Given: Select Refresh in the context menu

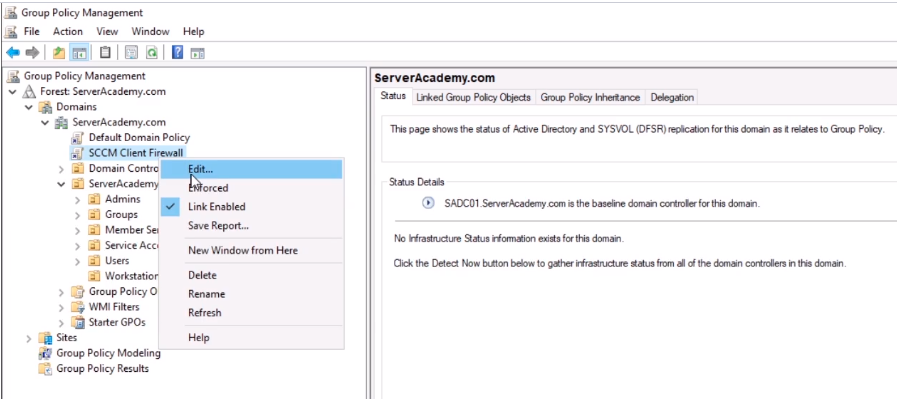Looking at the screenshot, I should 251,313.
